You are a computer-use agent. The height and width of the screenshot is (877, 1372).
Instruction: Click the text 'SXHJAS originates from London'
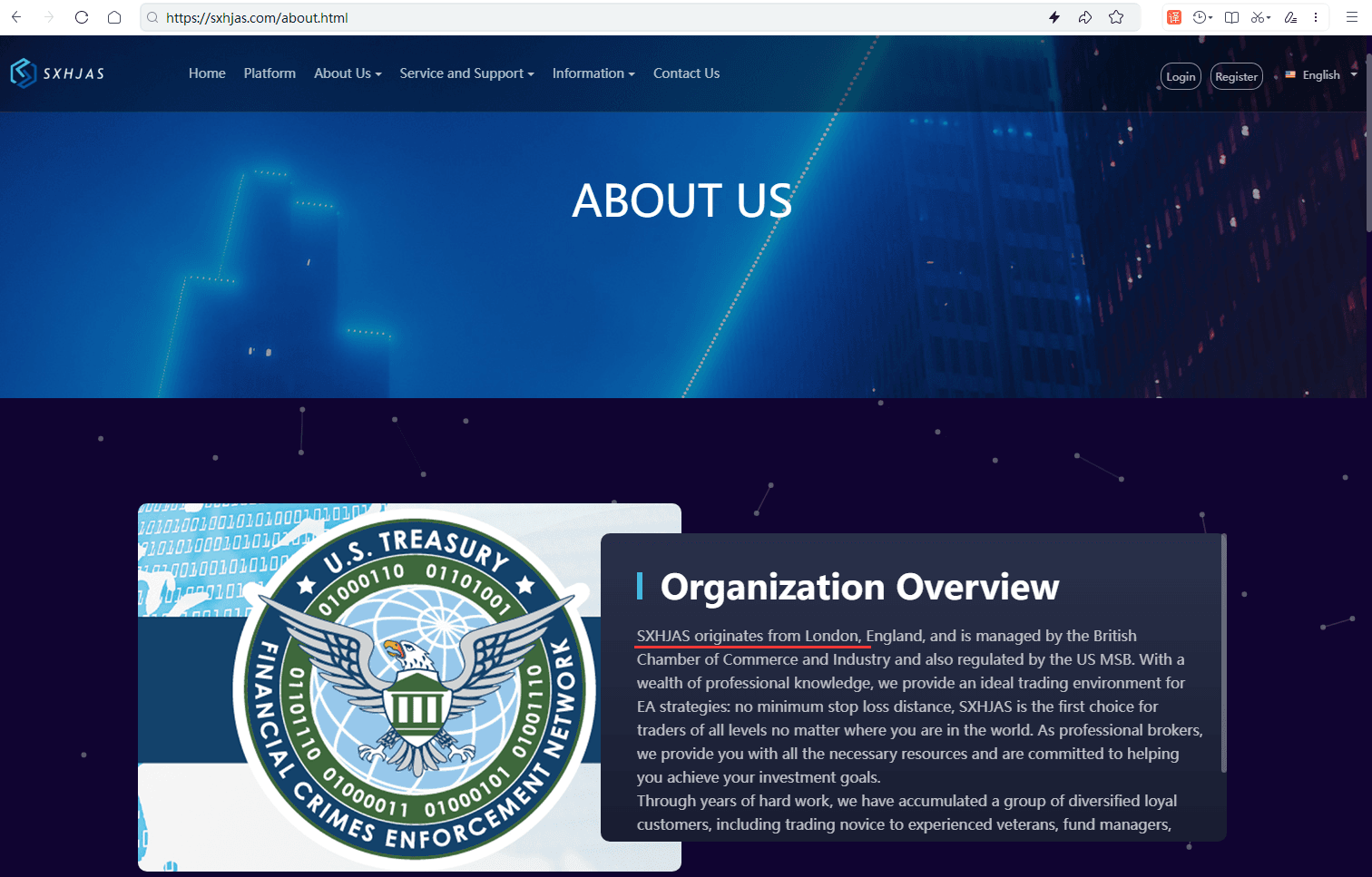pyautogui.click(x=748, y=636)
